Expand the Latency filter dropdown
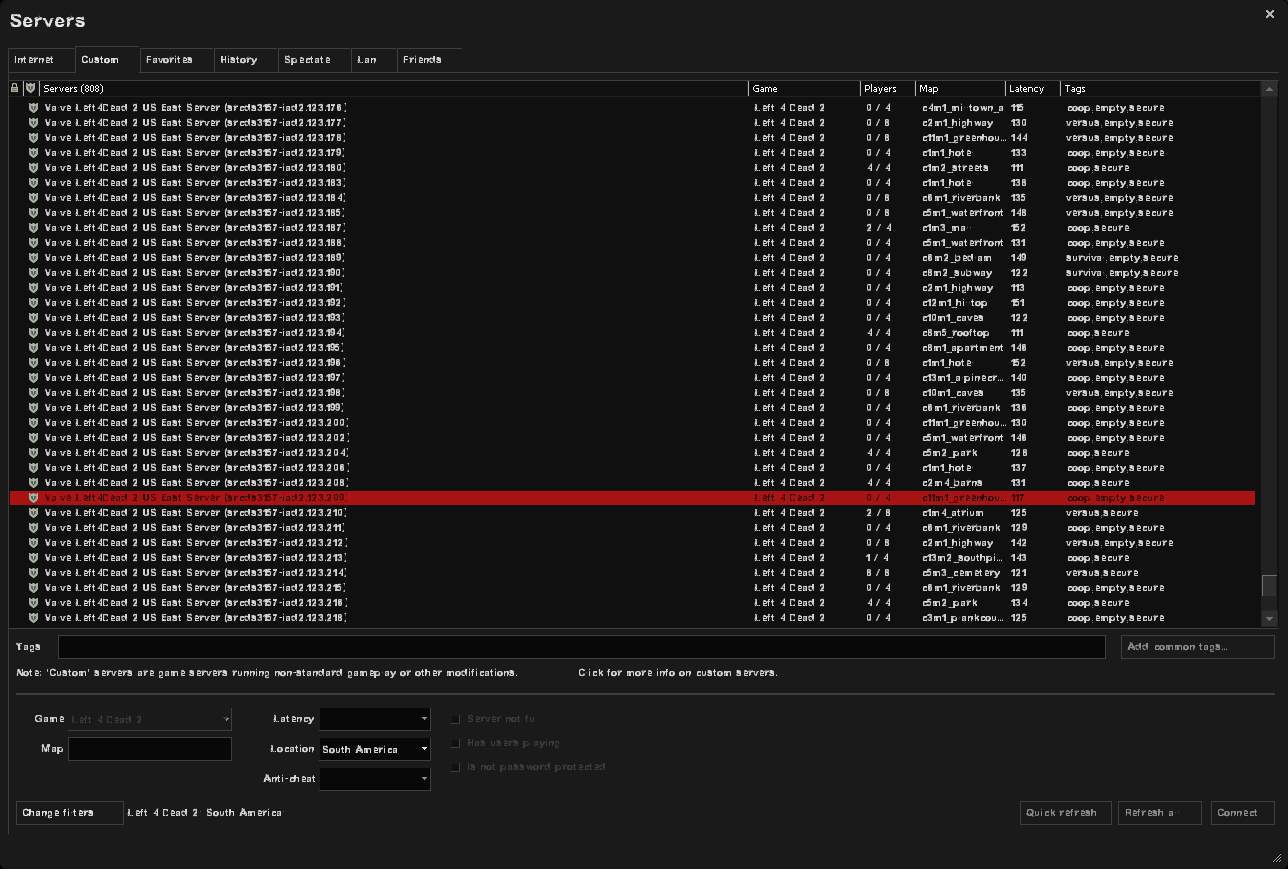The width and height of the screenshot is (1288, 869). [375, 719]
